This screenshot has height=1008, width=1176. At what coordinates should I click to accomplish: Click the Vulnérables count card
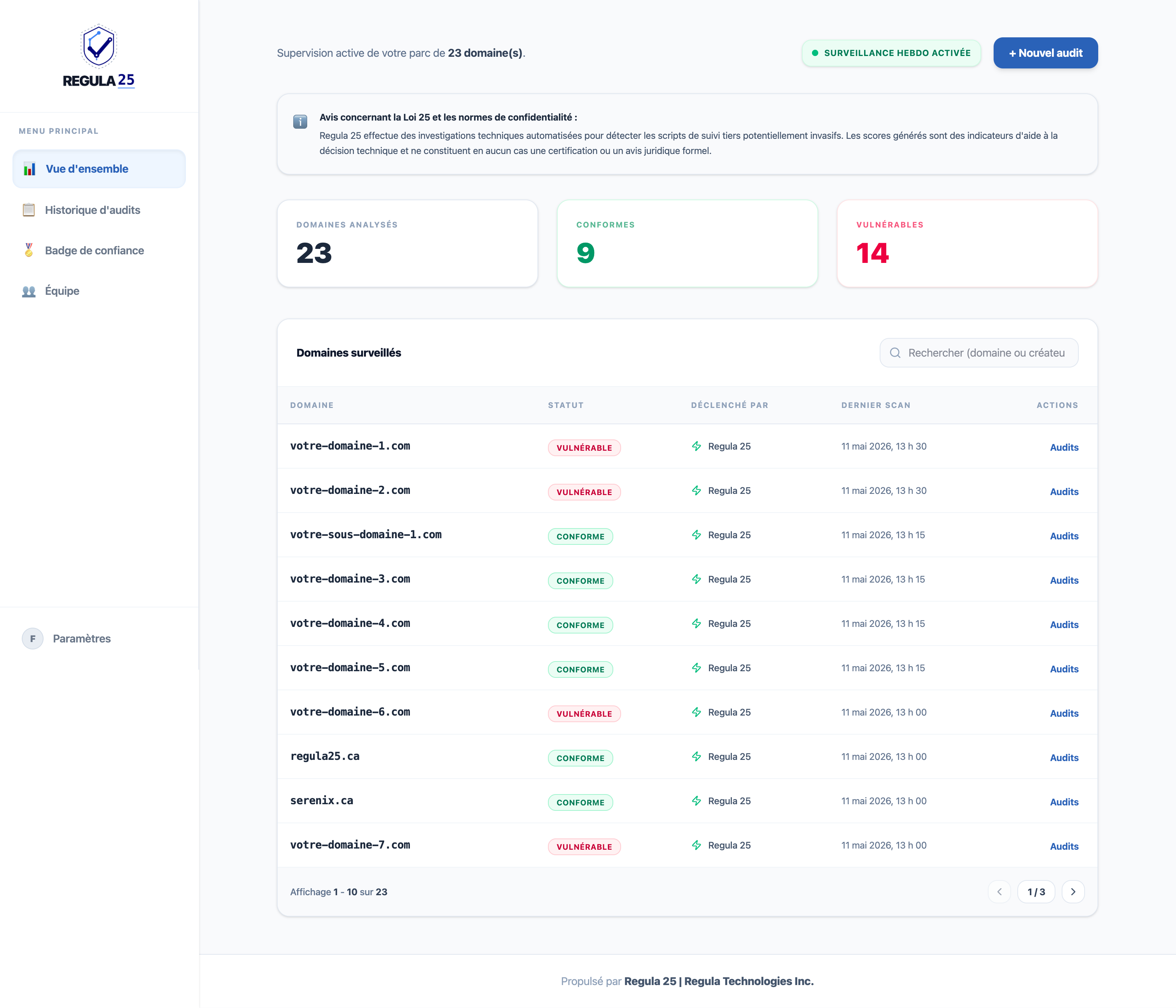click(x=967, y=243)
